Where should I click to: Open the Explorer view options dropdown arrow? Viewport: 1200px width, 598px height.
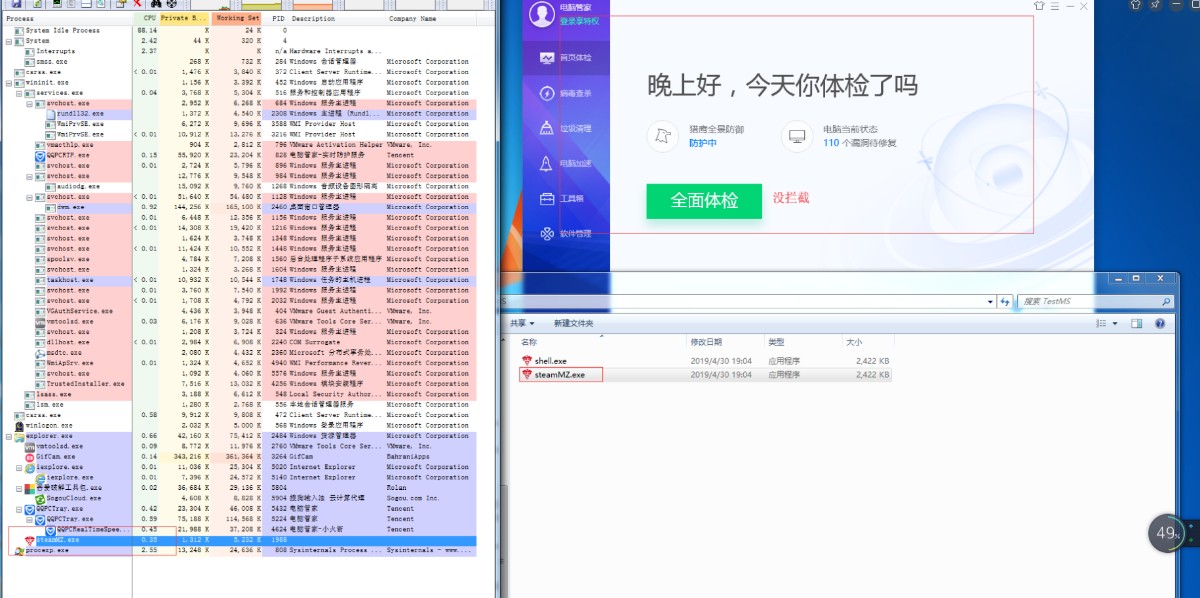[1115, 323]
